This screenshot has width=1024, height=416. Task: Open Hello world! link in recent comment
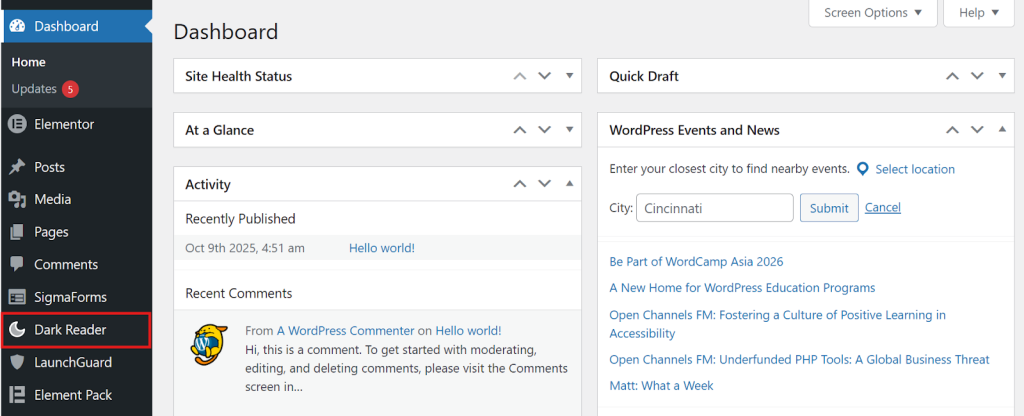tap(468, 330)
